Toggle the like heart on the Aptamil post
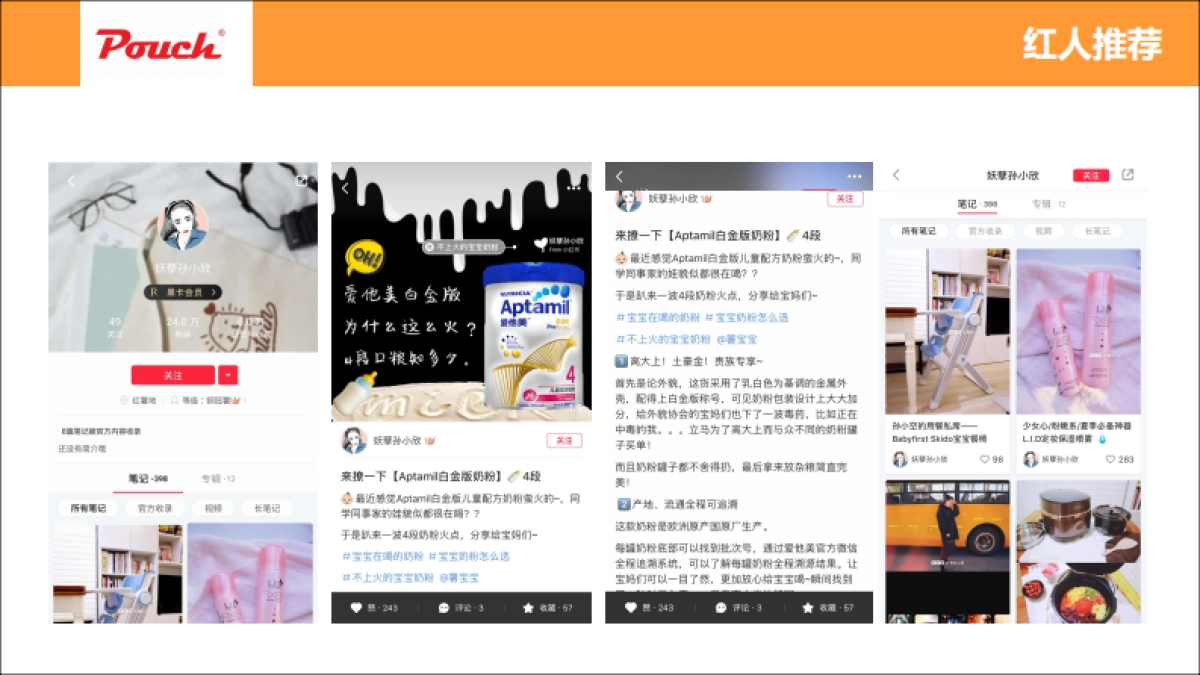 coord(356,607)
